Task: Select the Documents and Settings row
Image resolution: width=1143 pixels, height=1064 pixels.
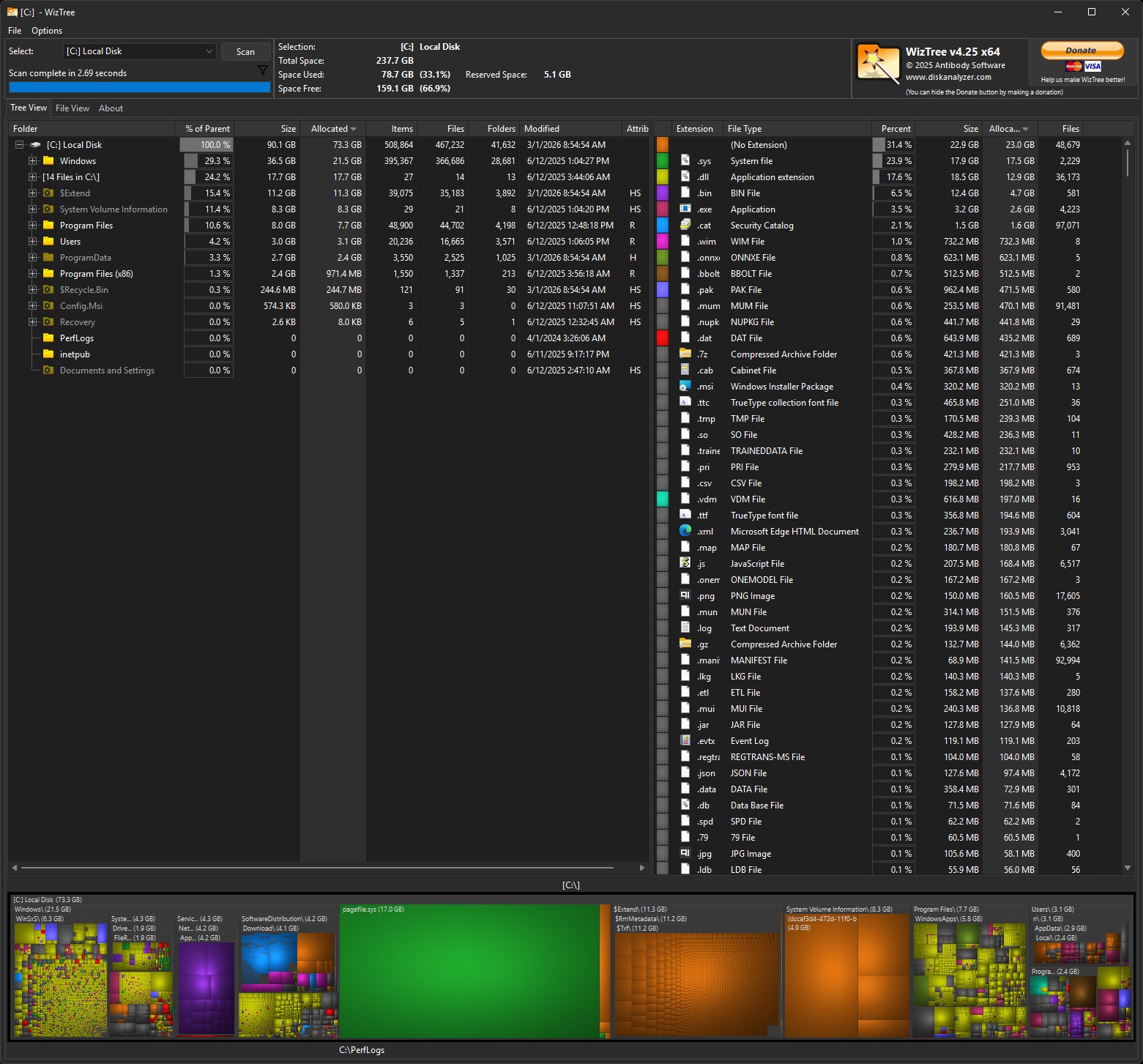Action: pyautogui.click(x=328, y=371)
